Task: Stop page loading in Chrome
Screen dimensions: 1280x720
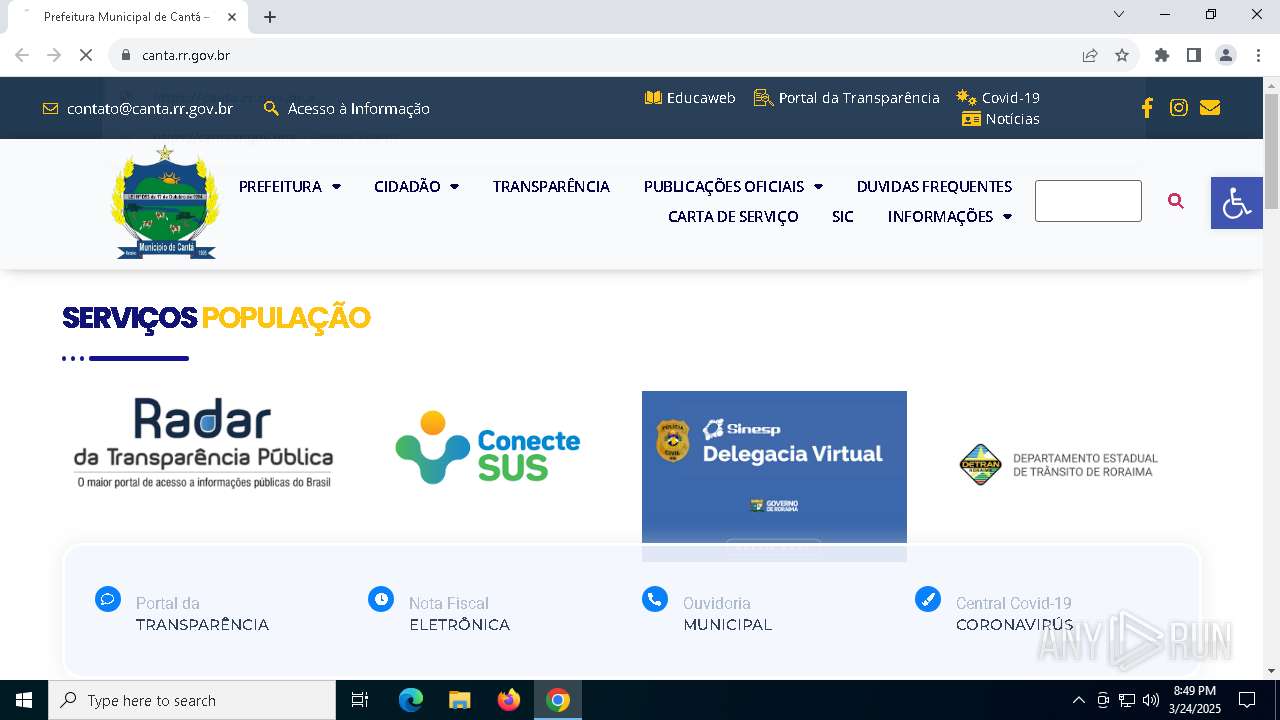Action: click(86, 55)
